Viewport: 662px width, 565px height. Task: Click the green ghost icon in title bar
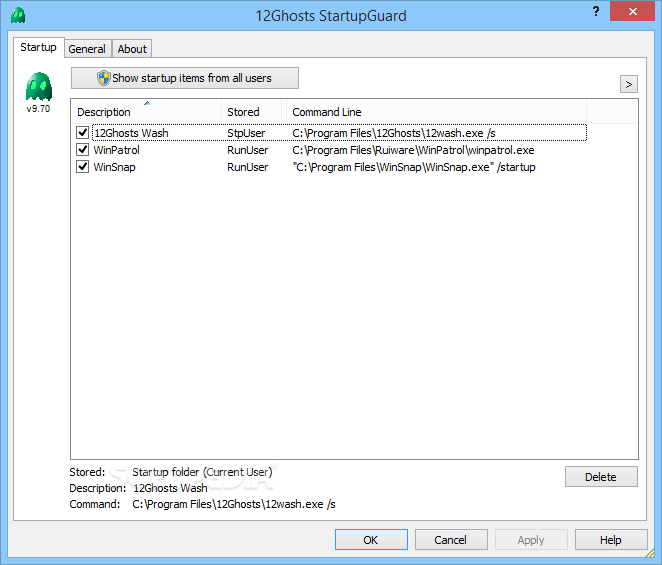point(18,15)
